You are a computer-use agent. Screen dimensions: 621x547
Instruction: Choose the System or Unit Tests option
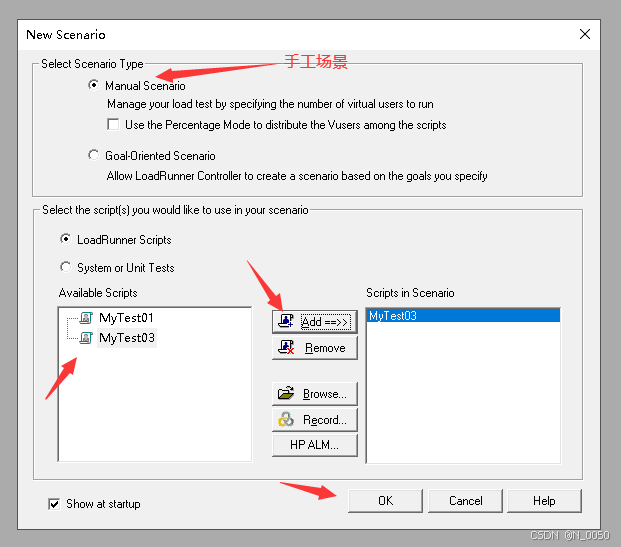pyautogui.click(x=65, y=267)
